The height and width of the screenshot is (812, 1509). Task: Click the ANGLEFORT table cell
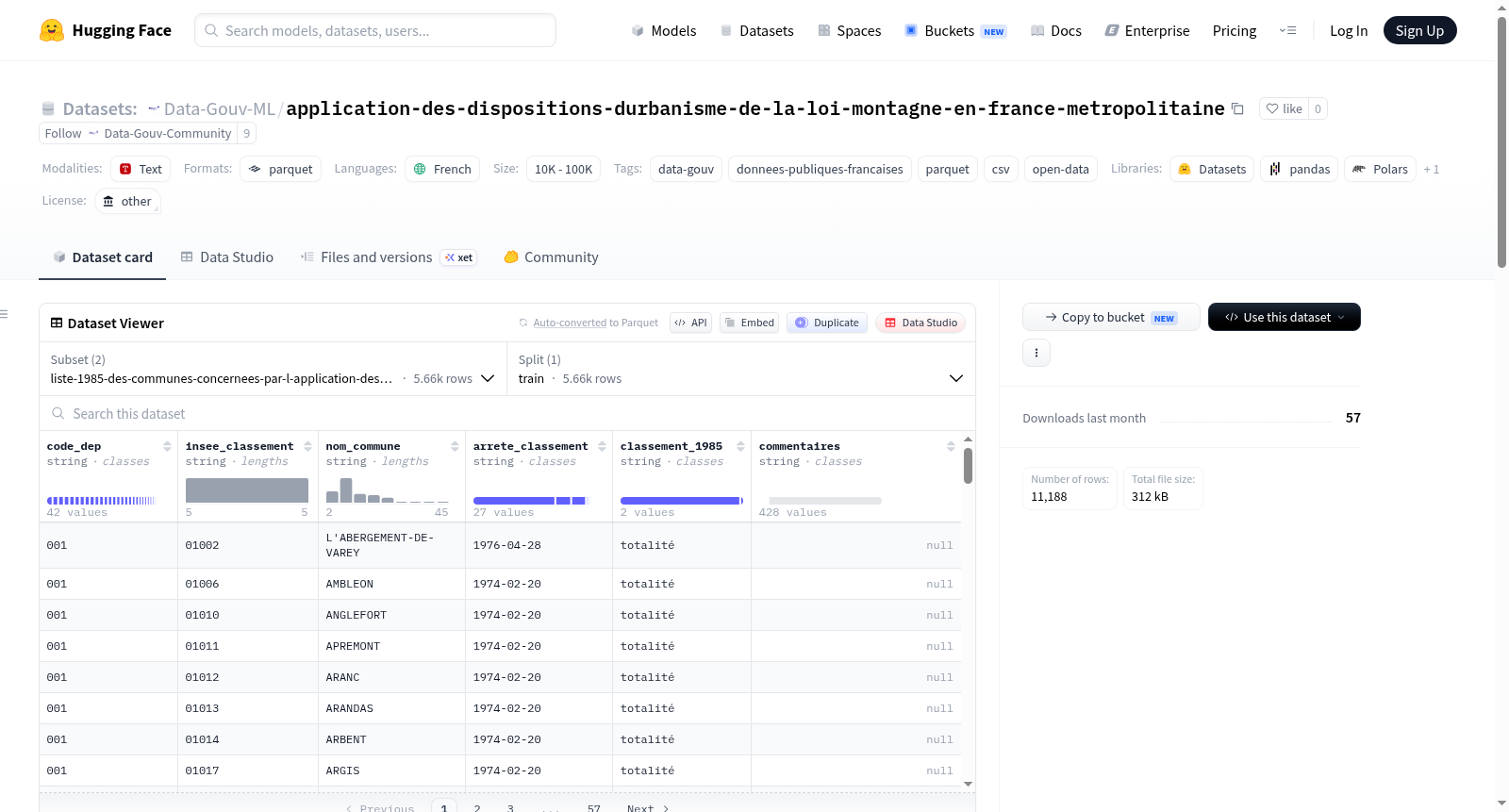click(x=391, y=615)
